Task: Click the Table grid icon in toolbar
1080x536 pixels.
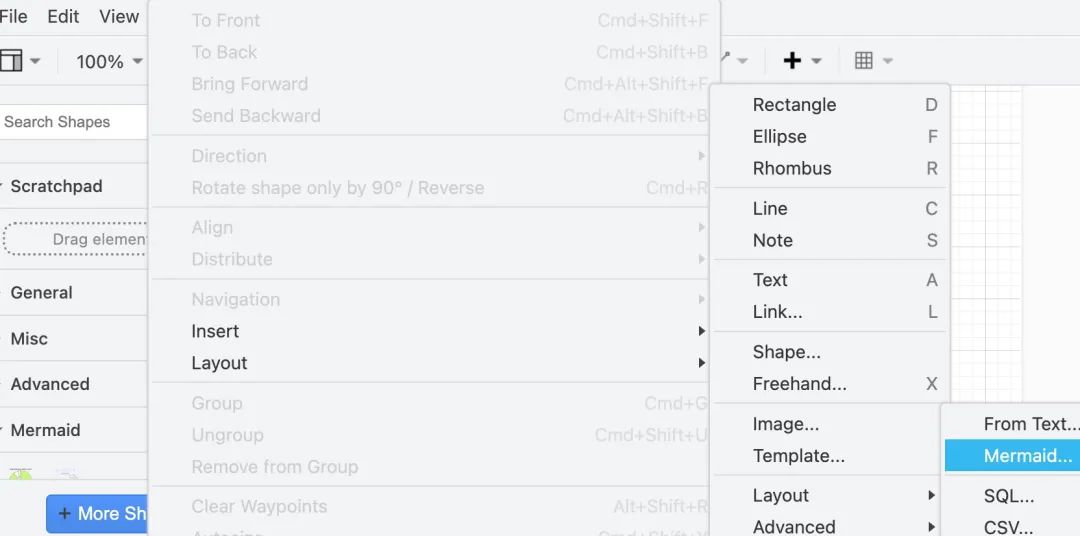Action: coord(864,61)
